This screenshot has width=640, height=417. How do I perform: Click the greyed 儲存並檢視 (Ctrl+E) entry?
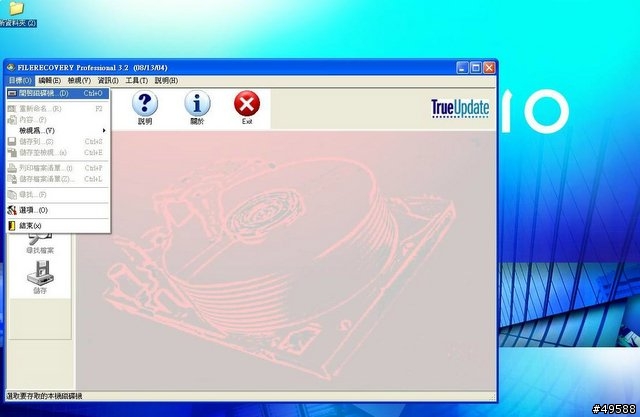coord(58,153)
